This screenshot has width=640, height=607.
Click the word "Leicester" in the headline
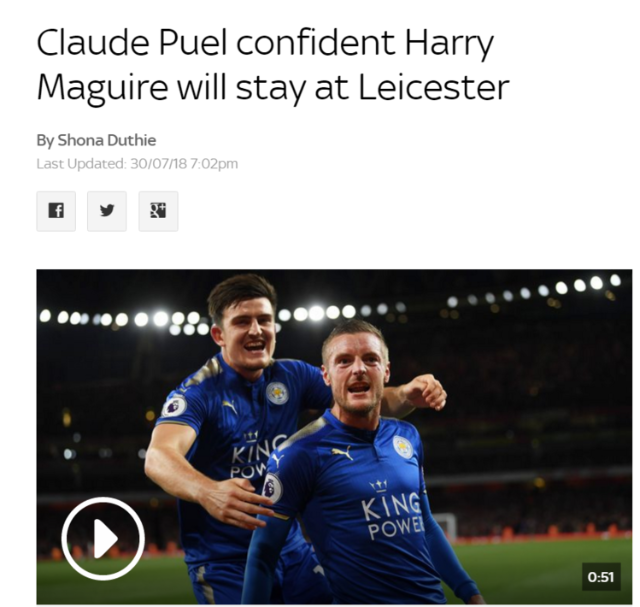[433, 87]
